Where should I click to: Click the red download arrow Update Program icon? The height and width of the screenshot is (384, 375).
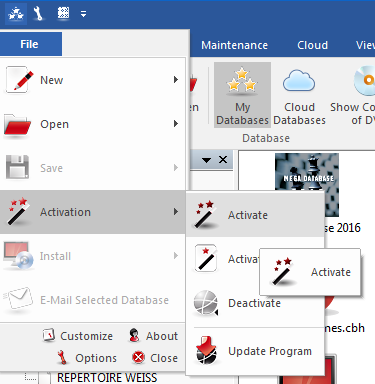206,351
